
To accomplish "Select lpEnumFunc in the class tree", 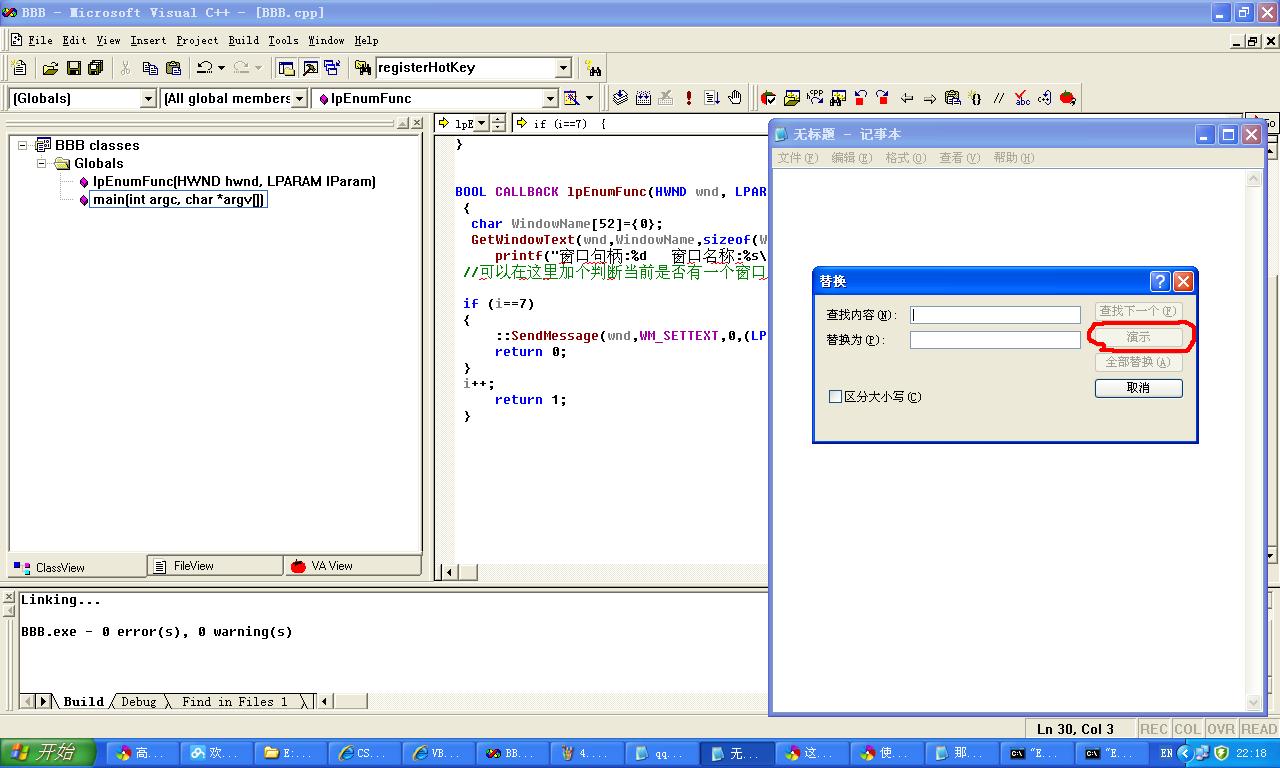I will point(234,181).
